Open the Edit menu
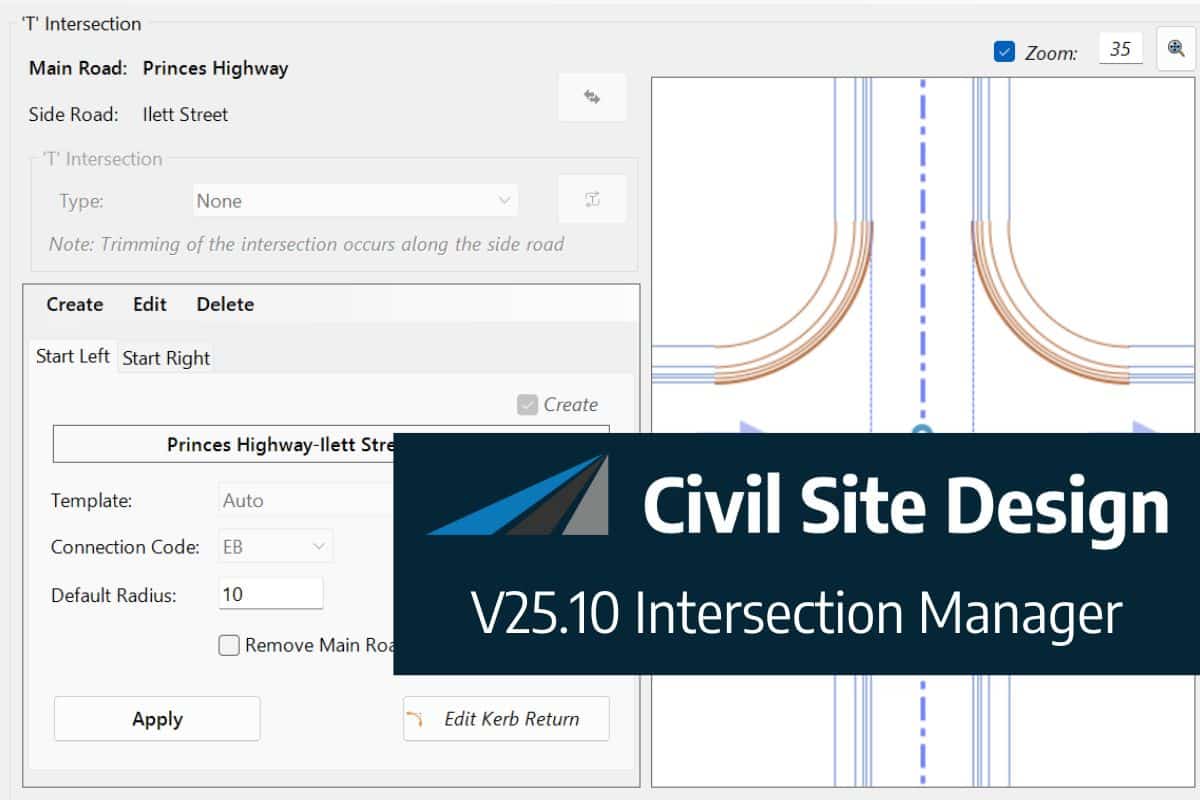 150,304
